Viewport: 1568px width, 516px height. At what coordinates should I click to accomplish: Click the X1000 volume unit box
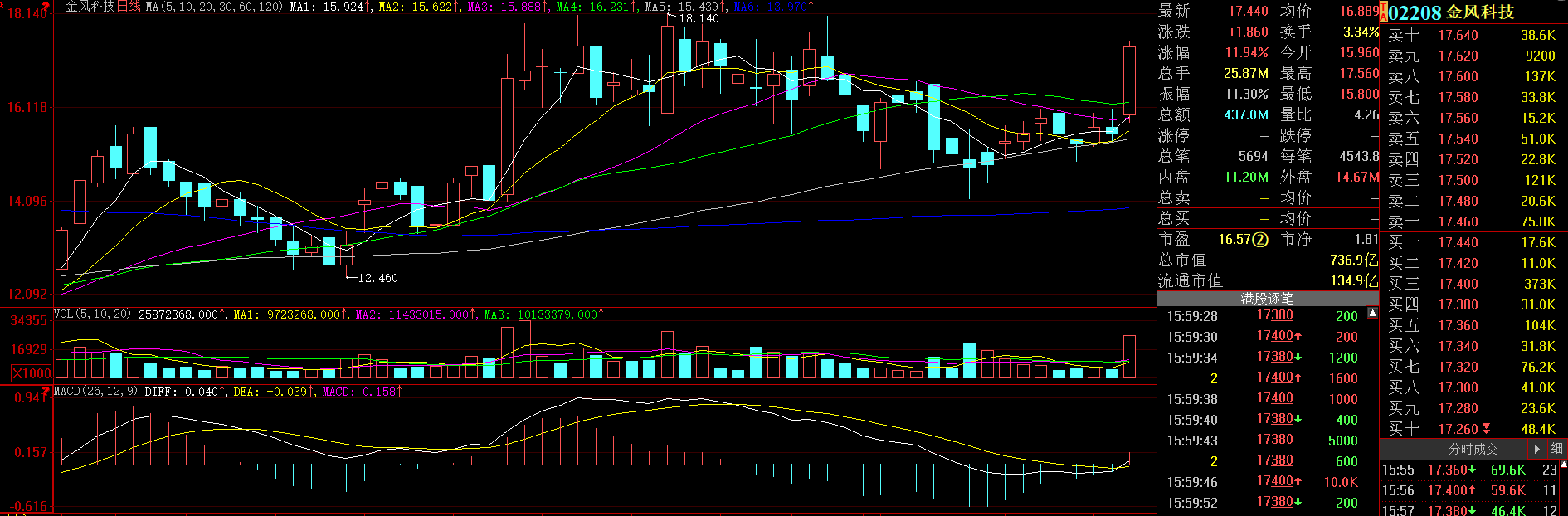point(32,373)
